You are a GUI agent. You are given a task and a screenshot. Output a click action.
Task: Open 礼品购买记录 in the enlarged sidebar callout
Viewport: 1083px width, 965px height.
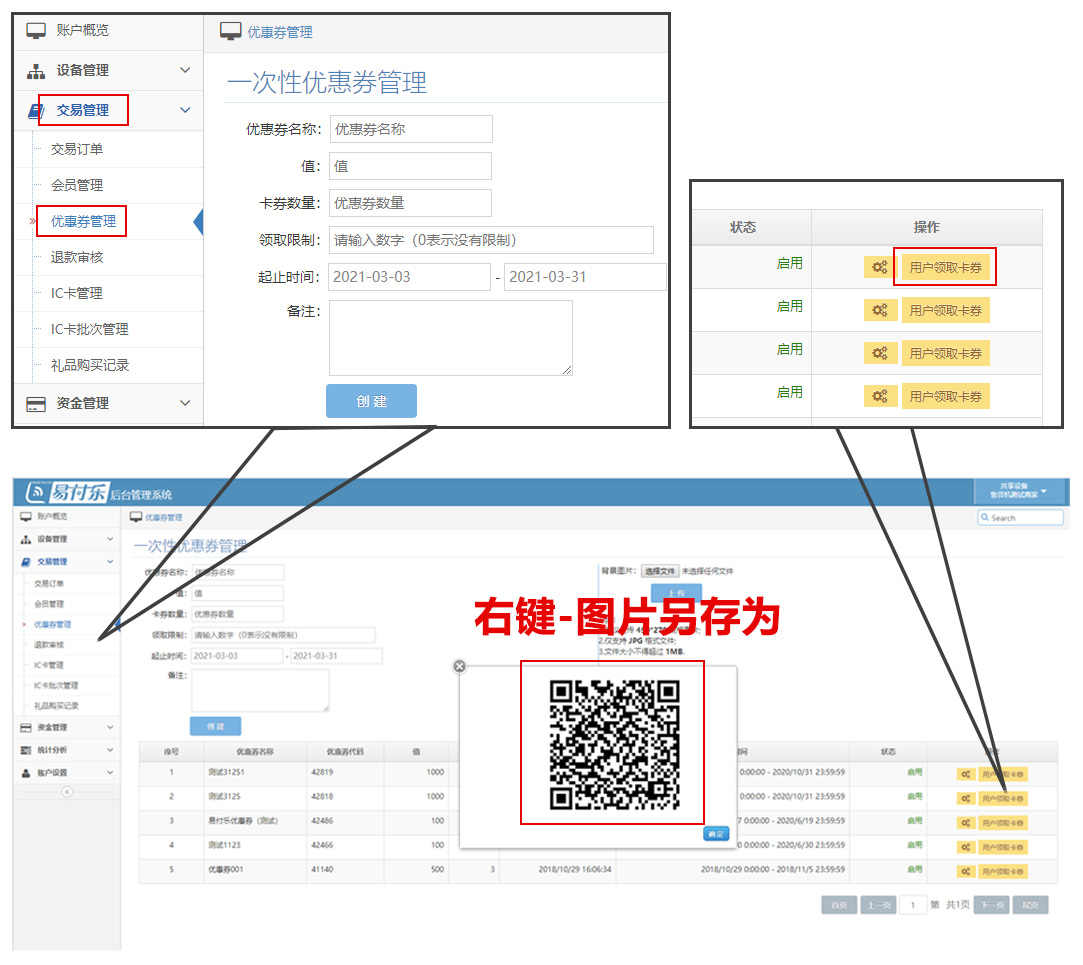pyautogui.click(x=90, y=365)
